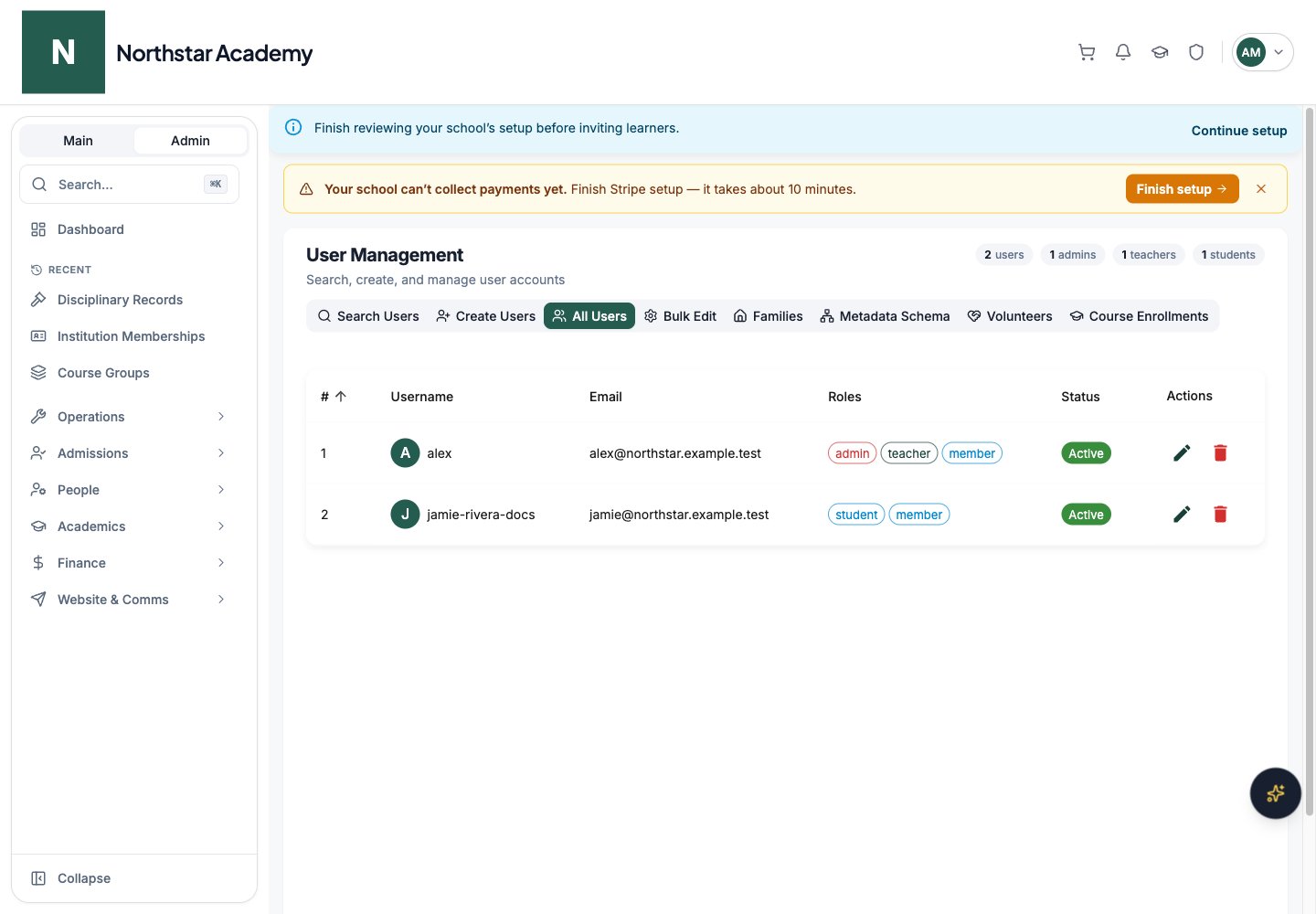Click Continue setup link
This screenshot has height=914, width=1316.
(x=1239, y=131)
